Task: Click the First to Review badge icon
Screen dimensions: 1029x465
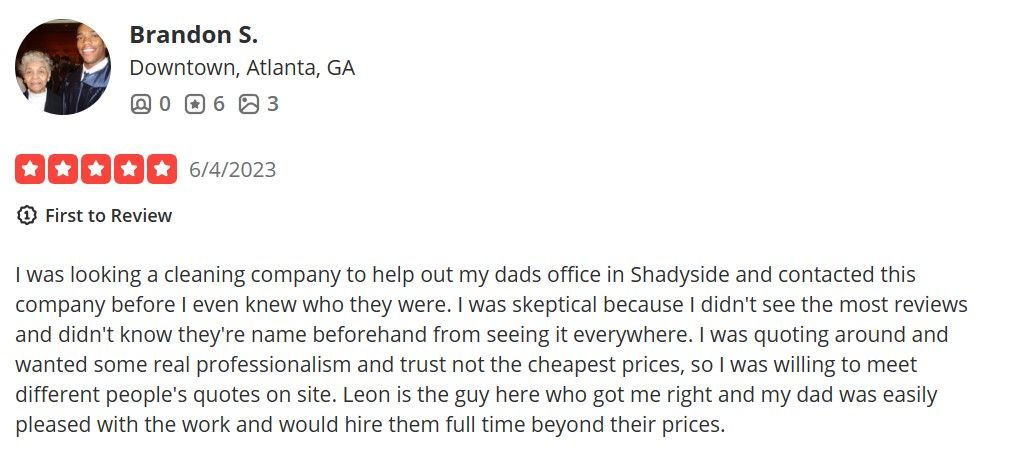Action: 27,216
